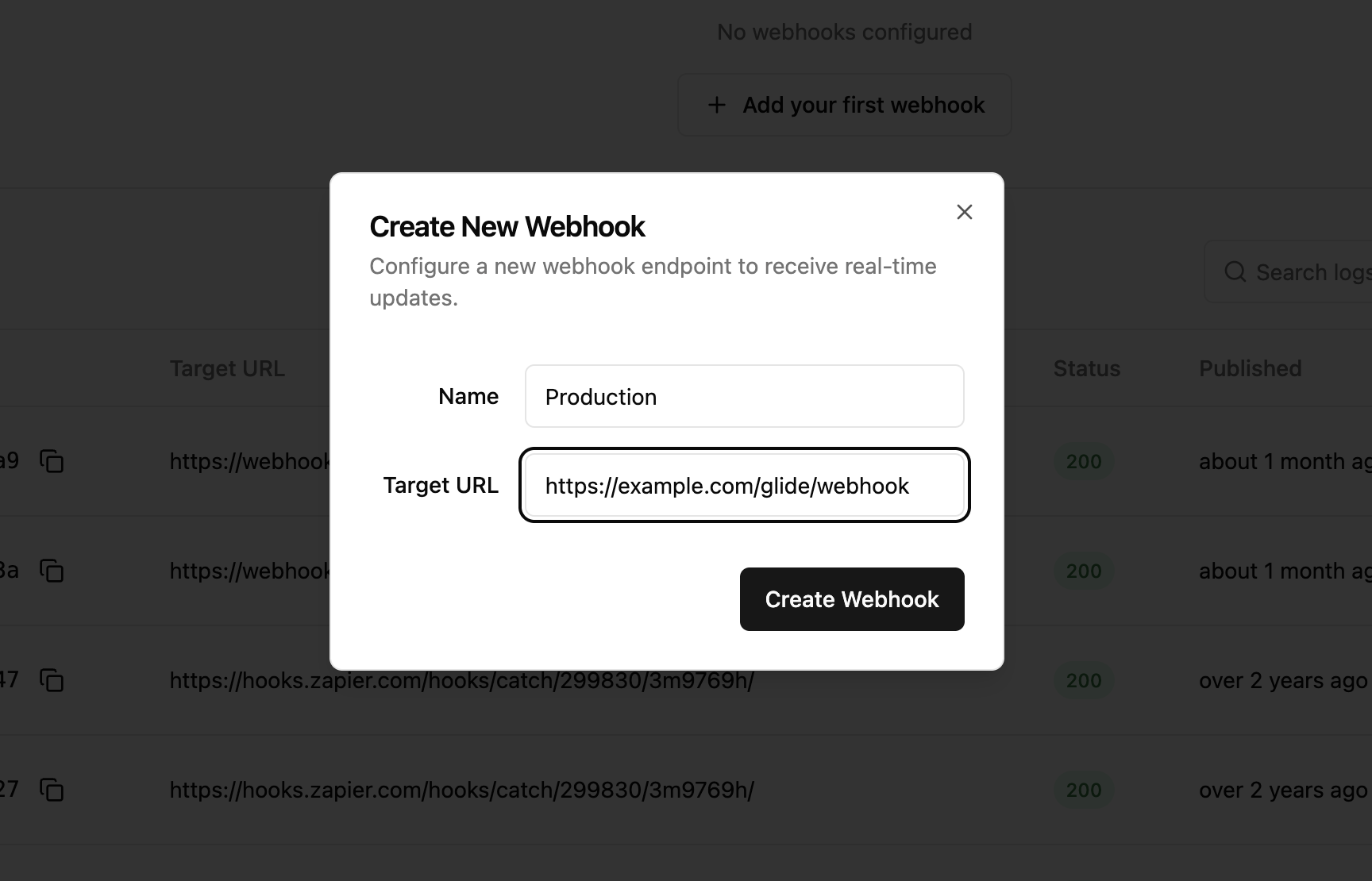Focus the Name input field

[x=744, y=396]
